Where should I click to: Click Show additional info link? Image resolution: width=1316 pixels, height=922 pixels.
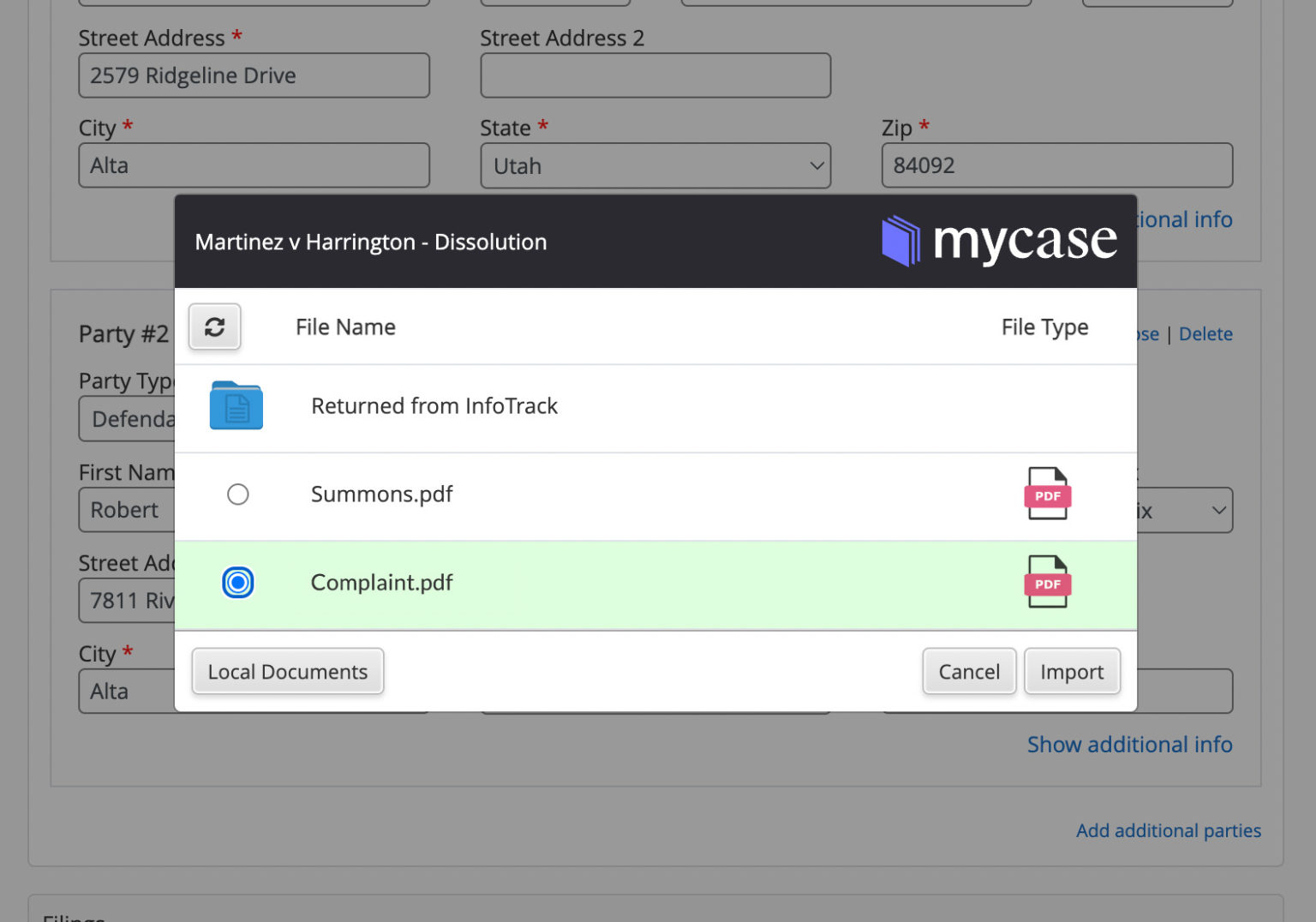coord(1129,745)
